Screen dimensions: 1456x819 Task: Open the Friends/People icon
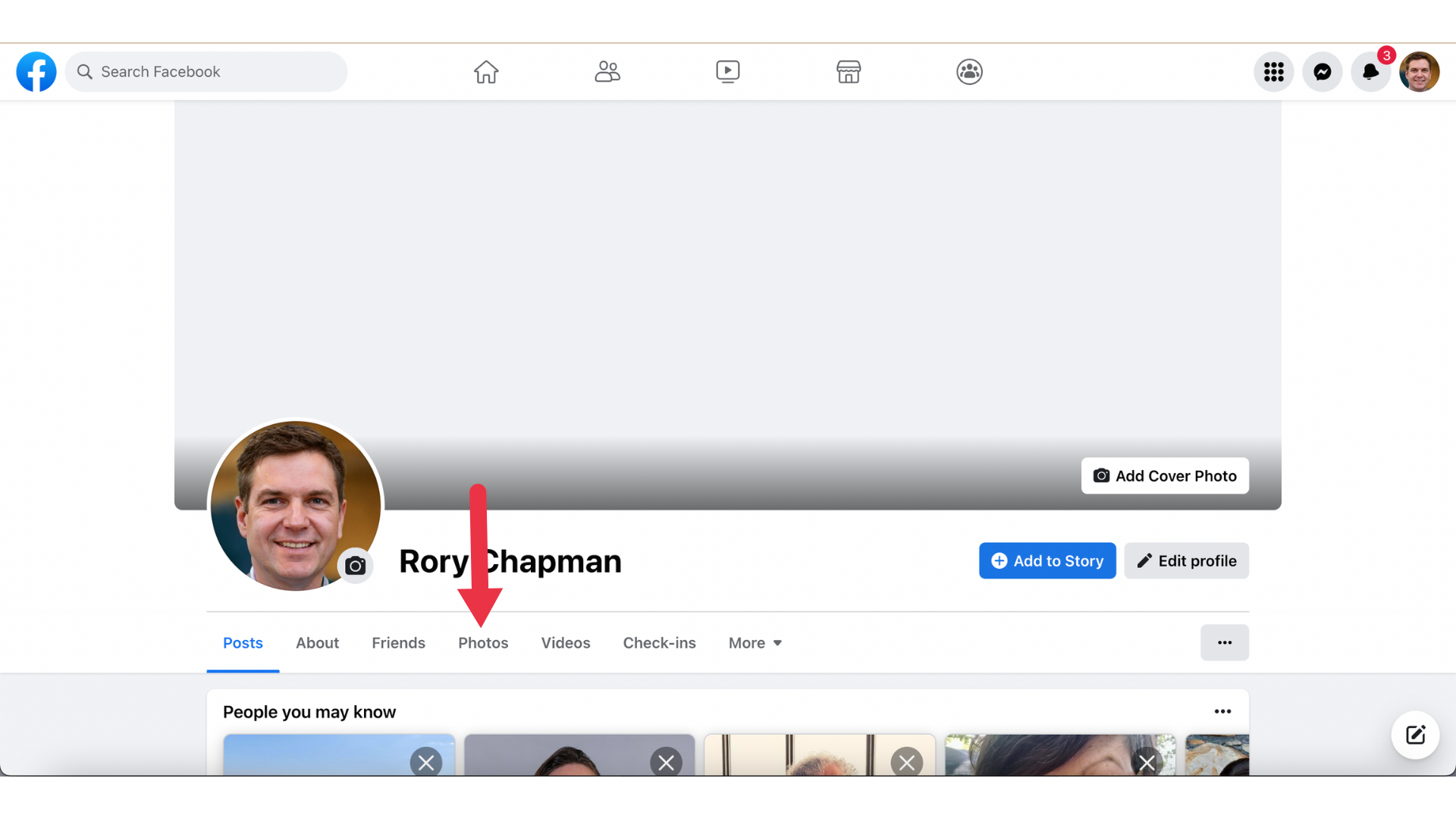(607, 71)
